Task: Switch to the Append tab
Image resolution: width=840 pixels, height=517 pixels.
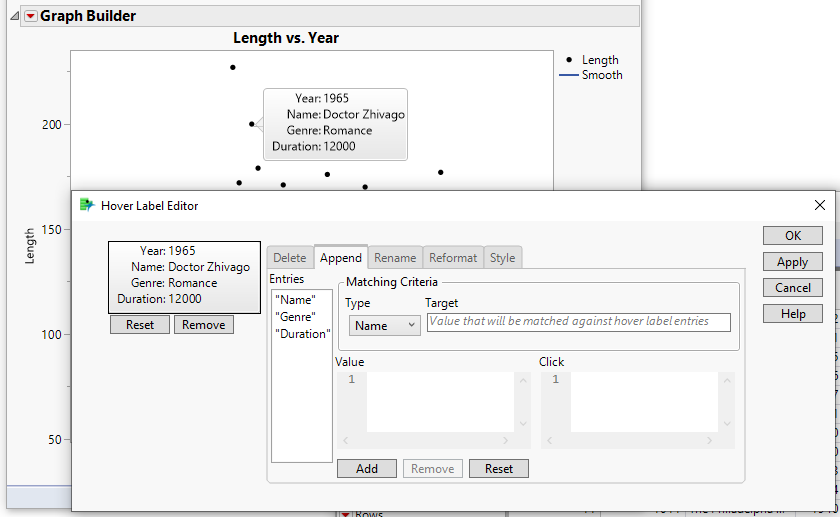Action: pos(341,258)
